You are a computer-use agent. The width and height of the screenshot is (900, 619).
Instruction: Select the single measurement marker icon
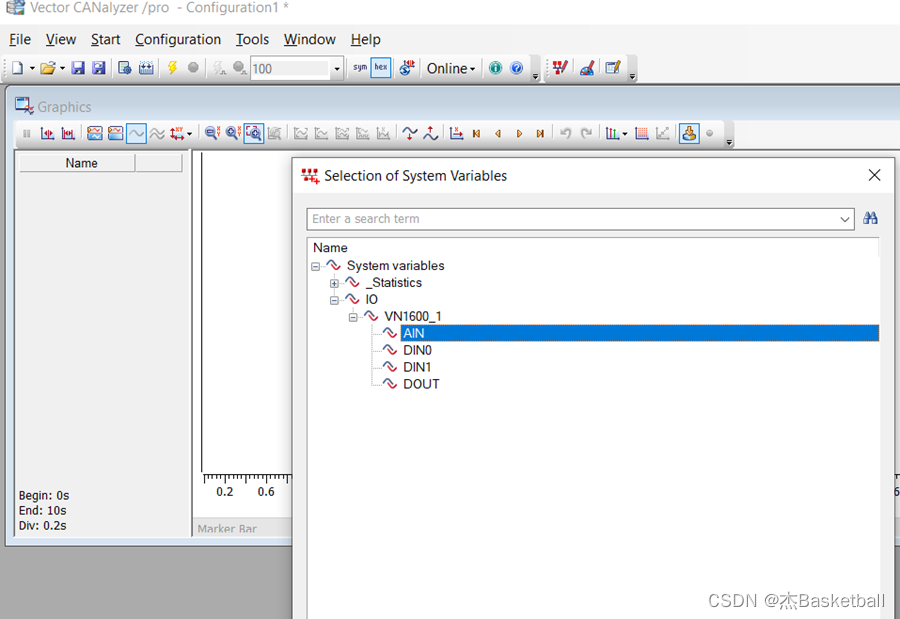47,133
